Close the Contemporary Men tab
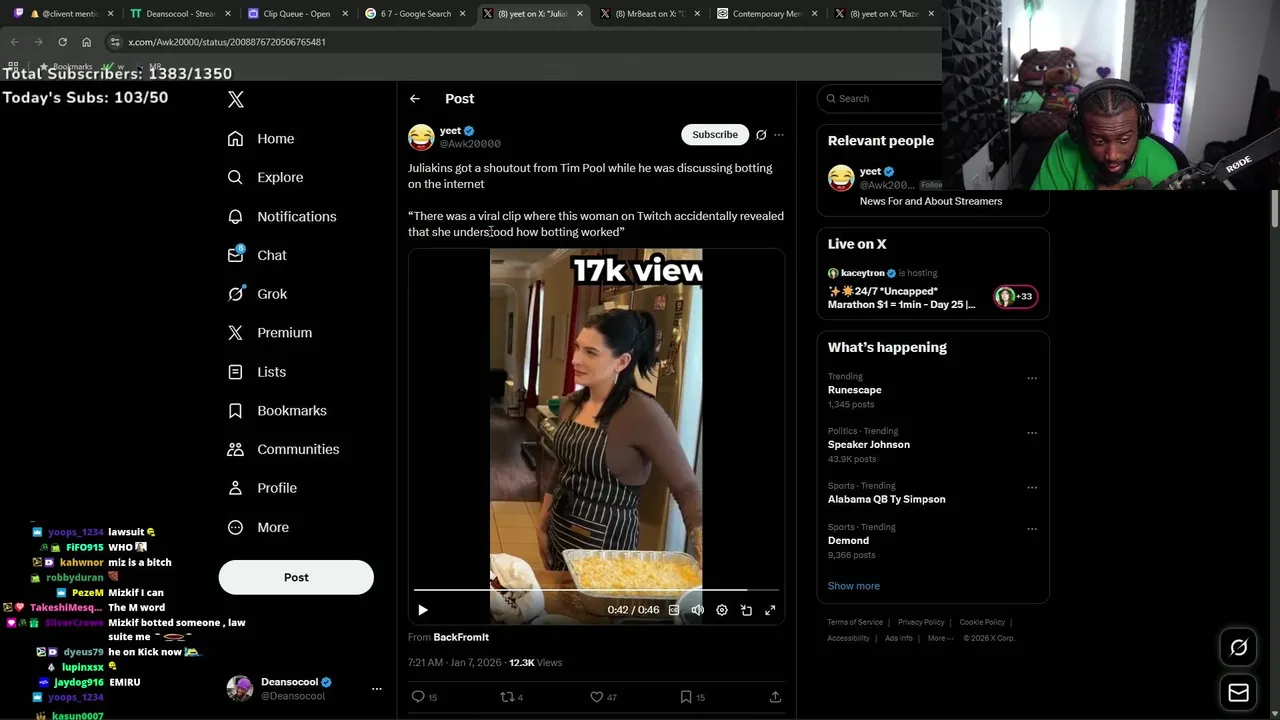Viewport: 1280px width, 720px height. 814,14
